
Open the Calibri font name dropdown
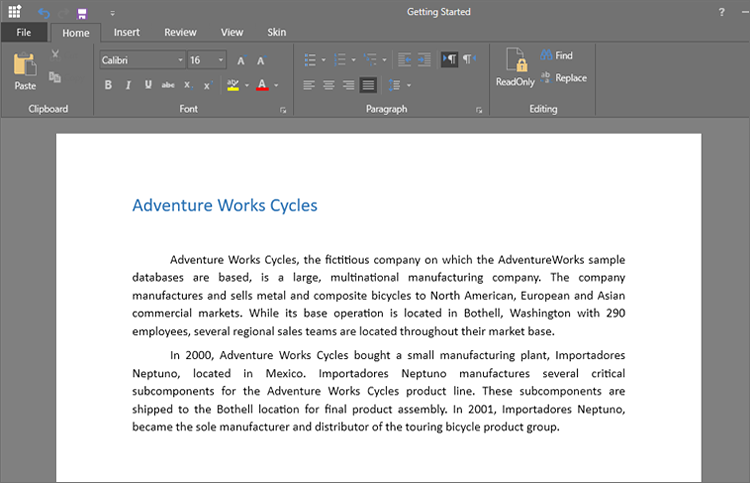(181, 60)
